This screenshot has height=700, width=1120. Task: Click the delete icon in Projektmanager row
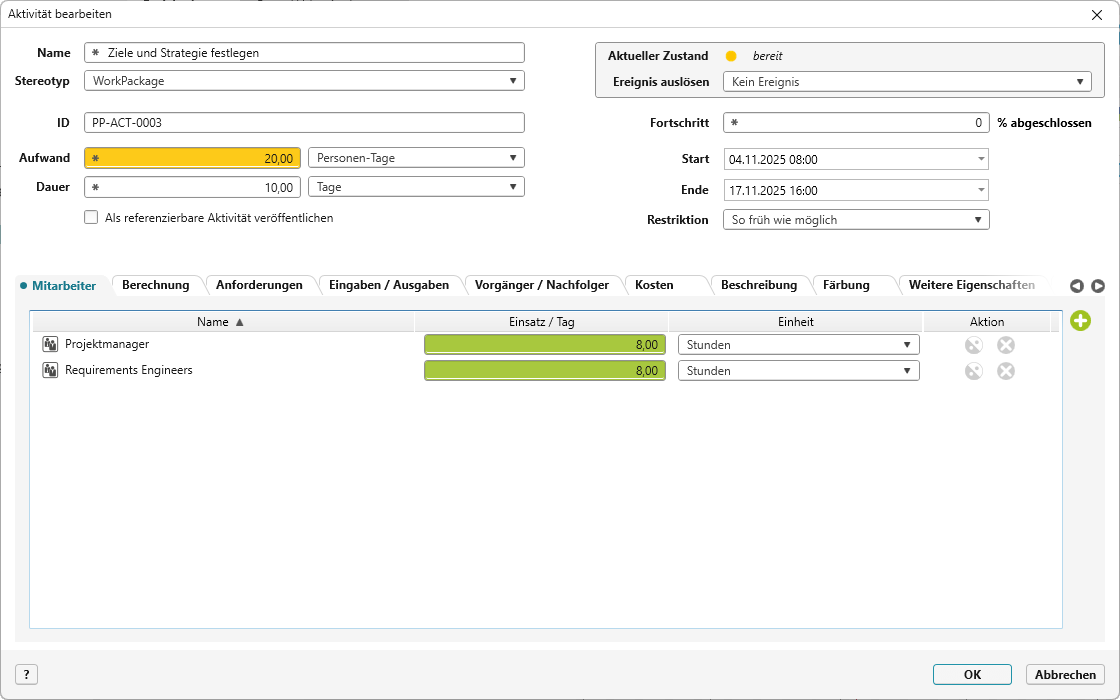coord(1006,345)
